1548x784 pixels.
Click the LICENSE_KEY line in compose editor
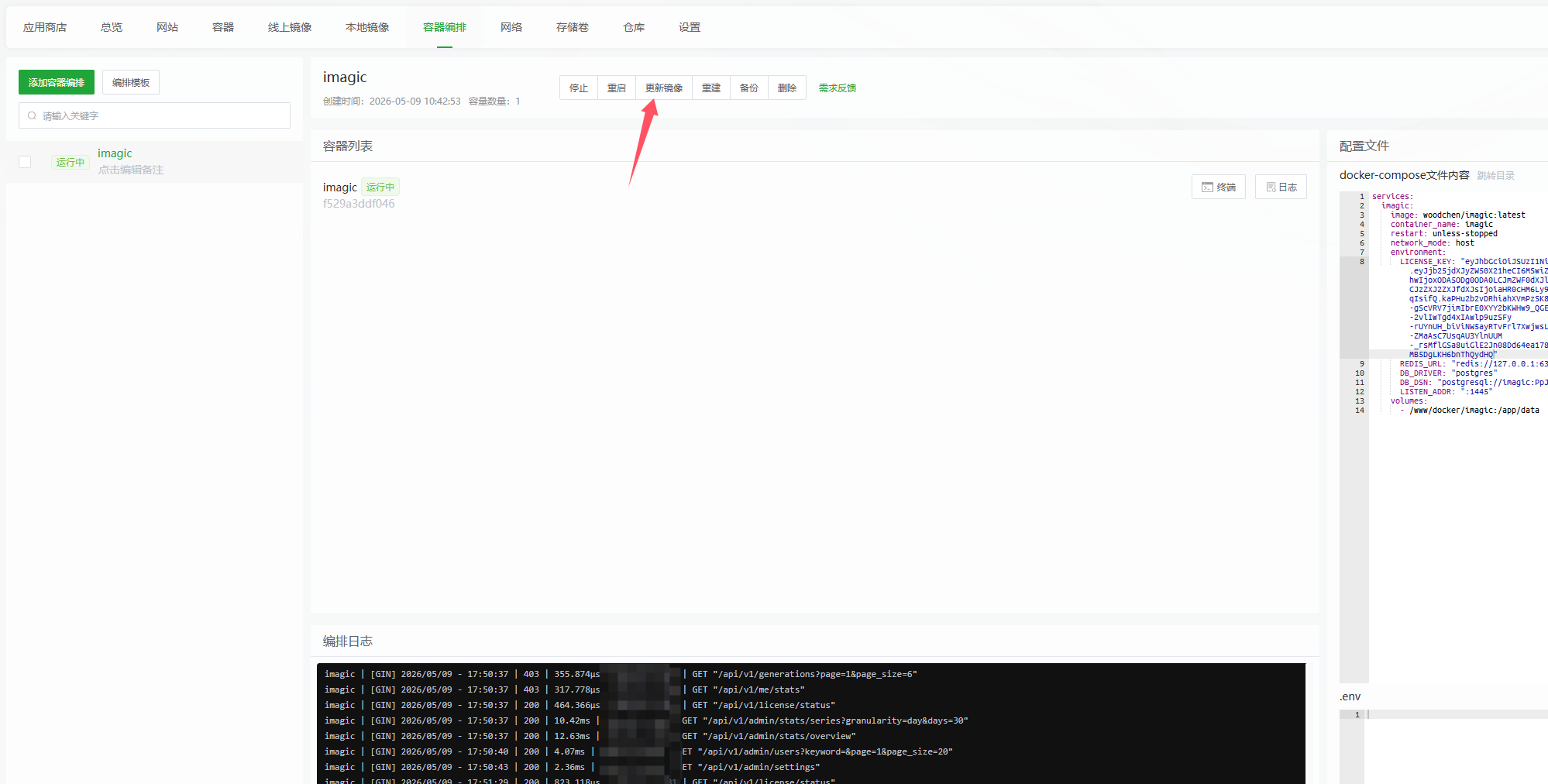tap(1473, 262)
